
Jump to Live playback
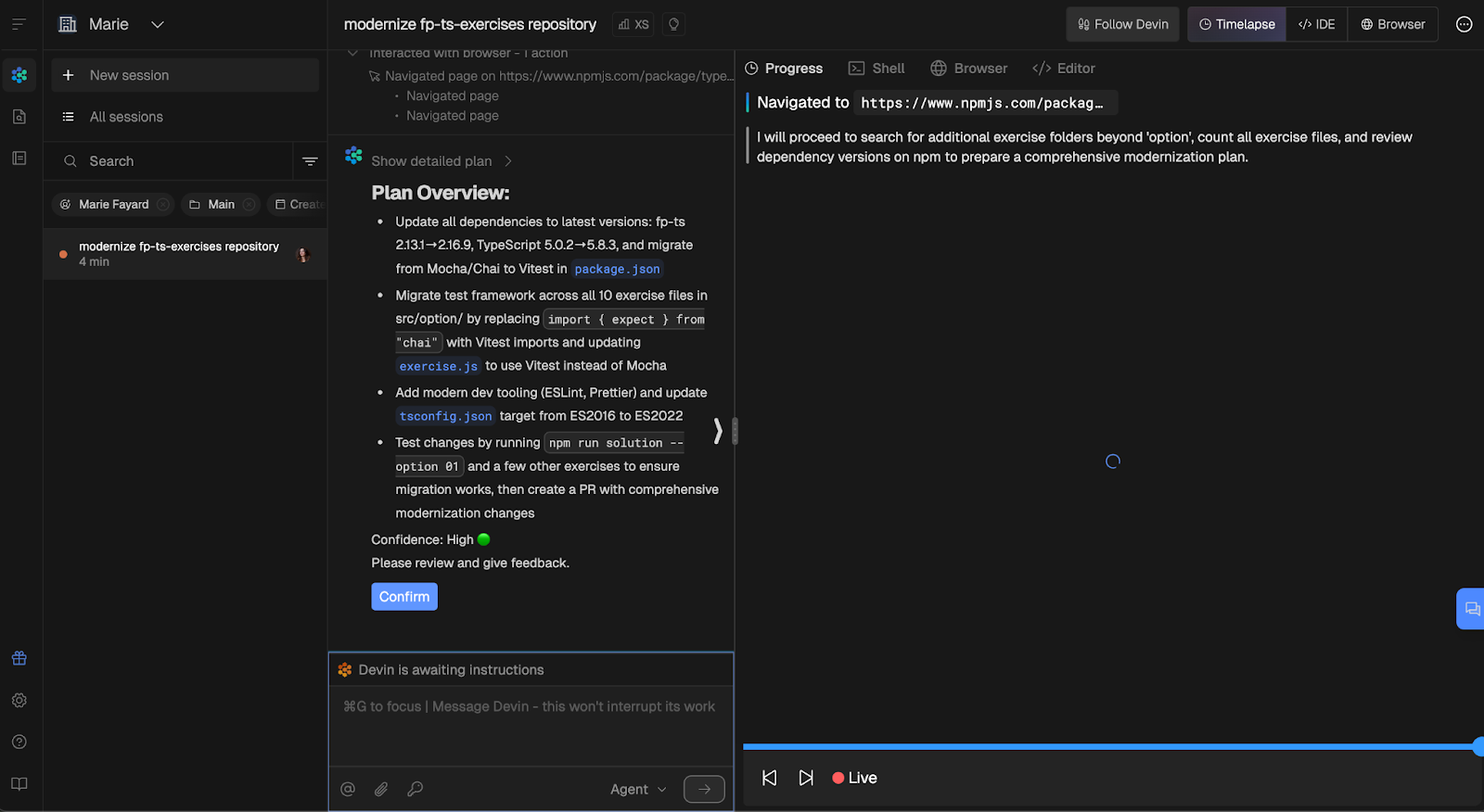click(x=854, y=778)
